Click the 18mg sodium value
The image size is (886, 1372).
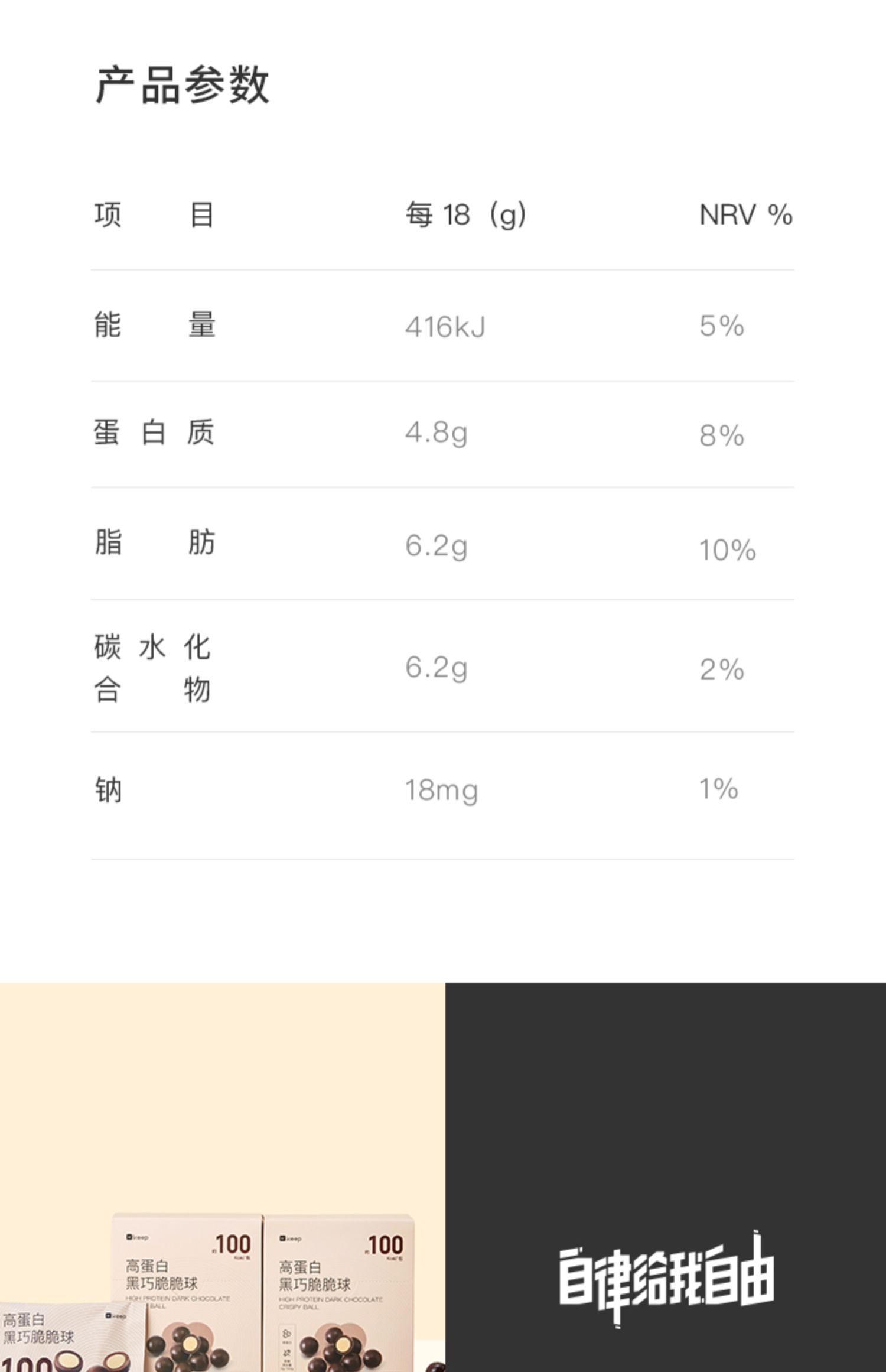click(x=442, y=791)
